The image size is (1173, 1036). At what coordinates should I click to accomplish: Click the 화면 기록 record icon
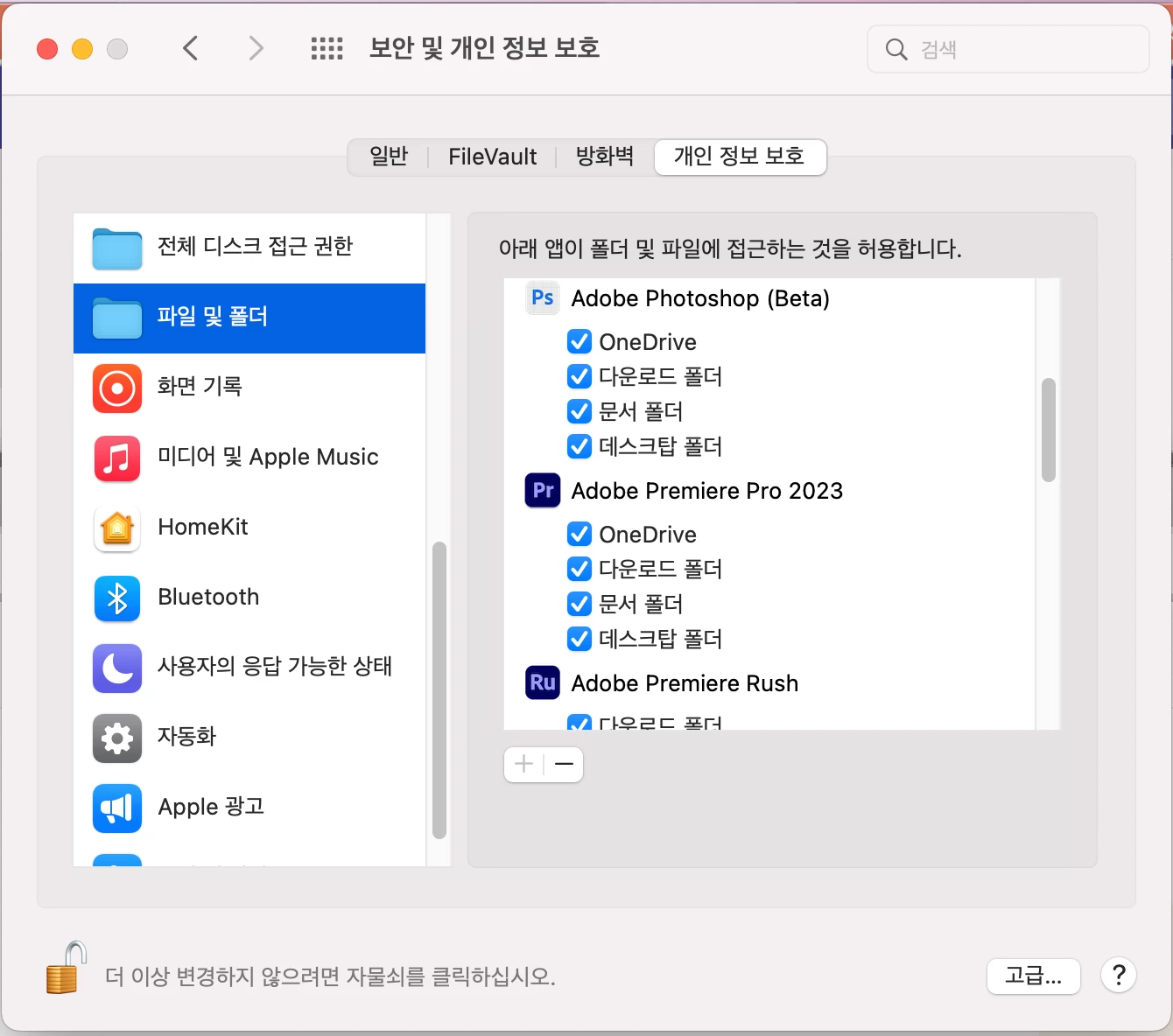117,388
